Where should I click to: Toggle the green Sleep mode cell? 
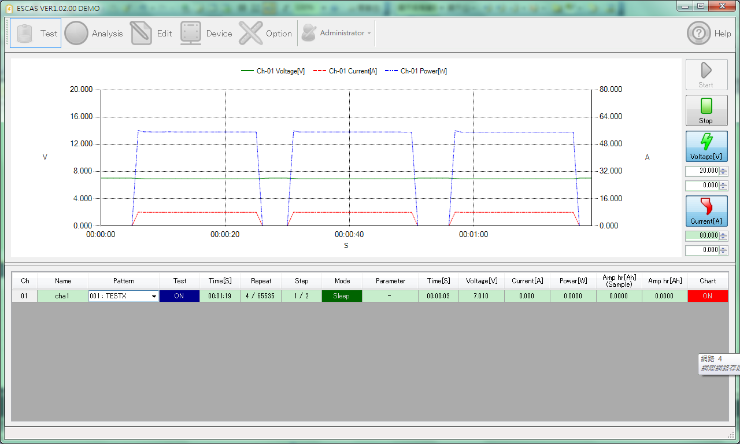tap(341, 296)
